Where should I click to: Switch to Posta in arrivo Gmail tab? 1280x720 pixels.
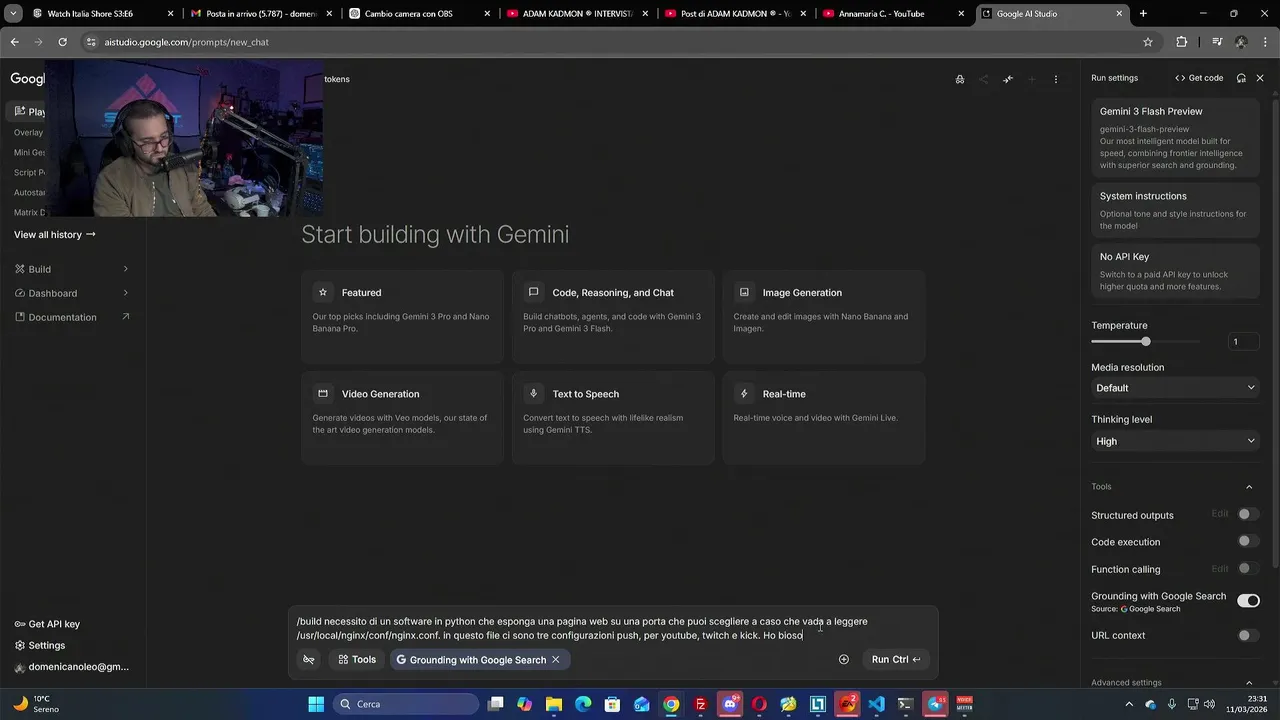point(260,14)
